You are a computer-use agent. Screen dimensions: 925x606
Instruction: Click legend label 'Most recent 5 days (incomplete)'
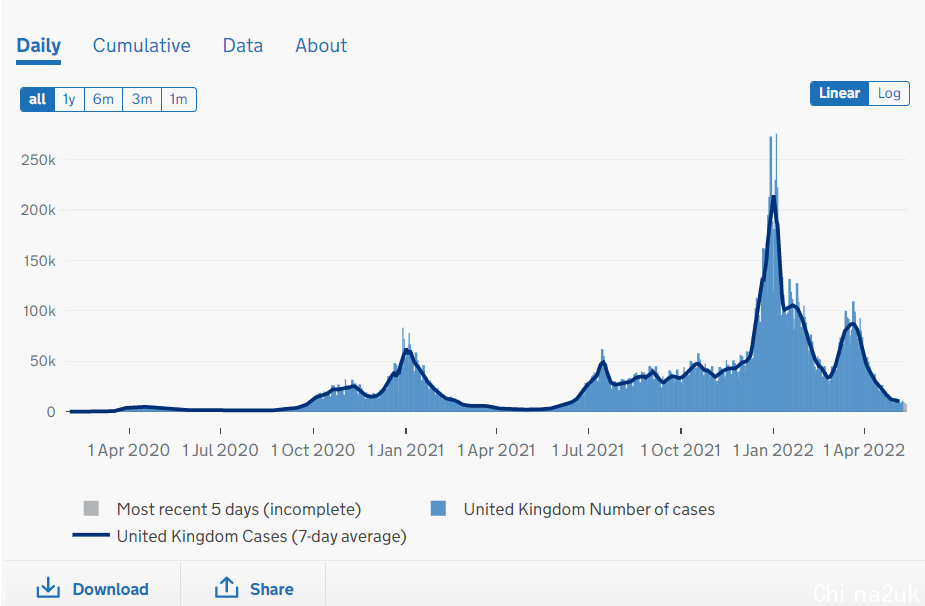pyautogui.click(x=239, y=509)
